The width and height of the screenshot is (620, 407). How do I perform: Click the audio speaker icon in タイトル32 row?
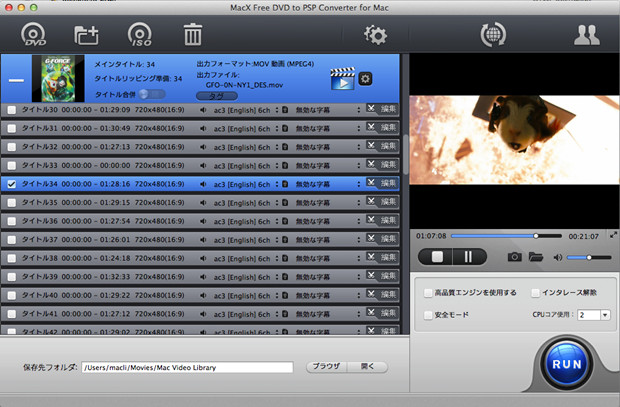pyautogui.click(x=203, y=147)
